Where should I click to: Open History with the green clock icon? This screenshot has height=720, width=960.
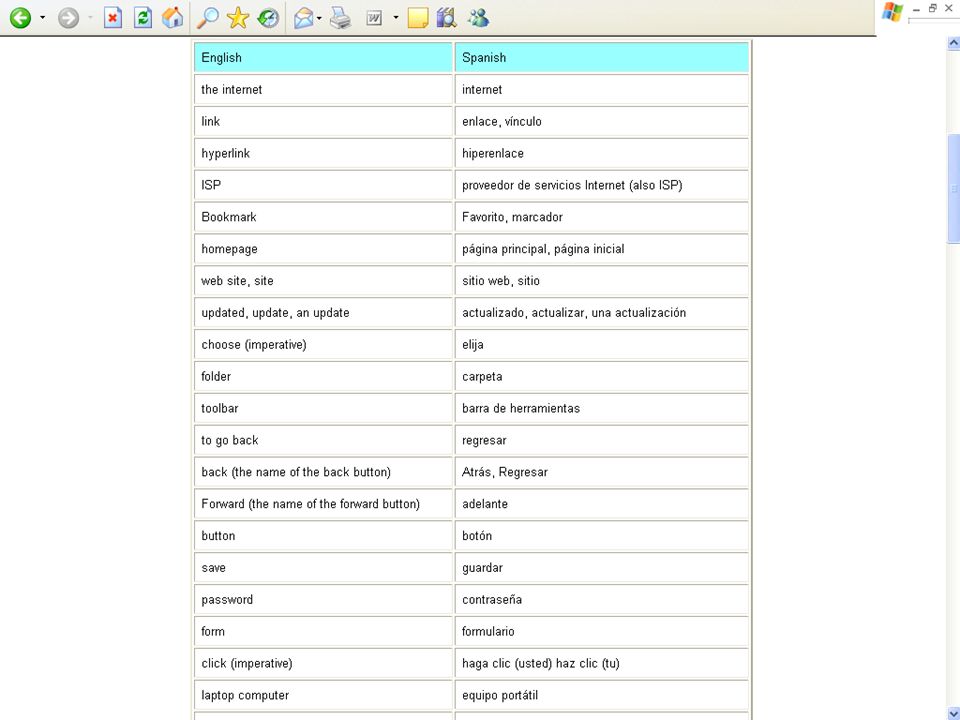[x=268, y=18]
